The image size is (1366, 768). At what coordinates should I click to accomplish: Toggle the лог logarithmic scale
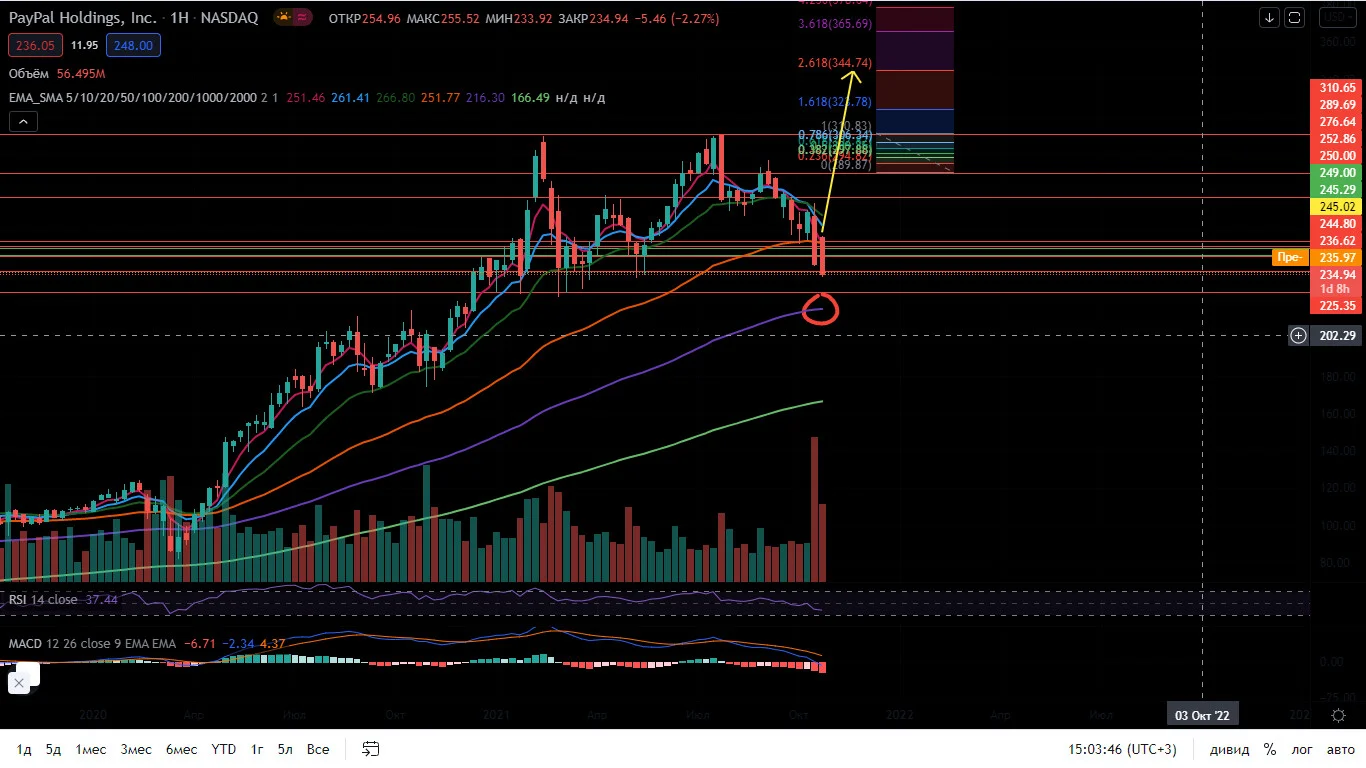1302,749
